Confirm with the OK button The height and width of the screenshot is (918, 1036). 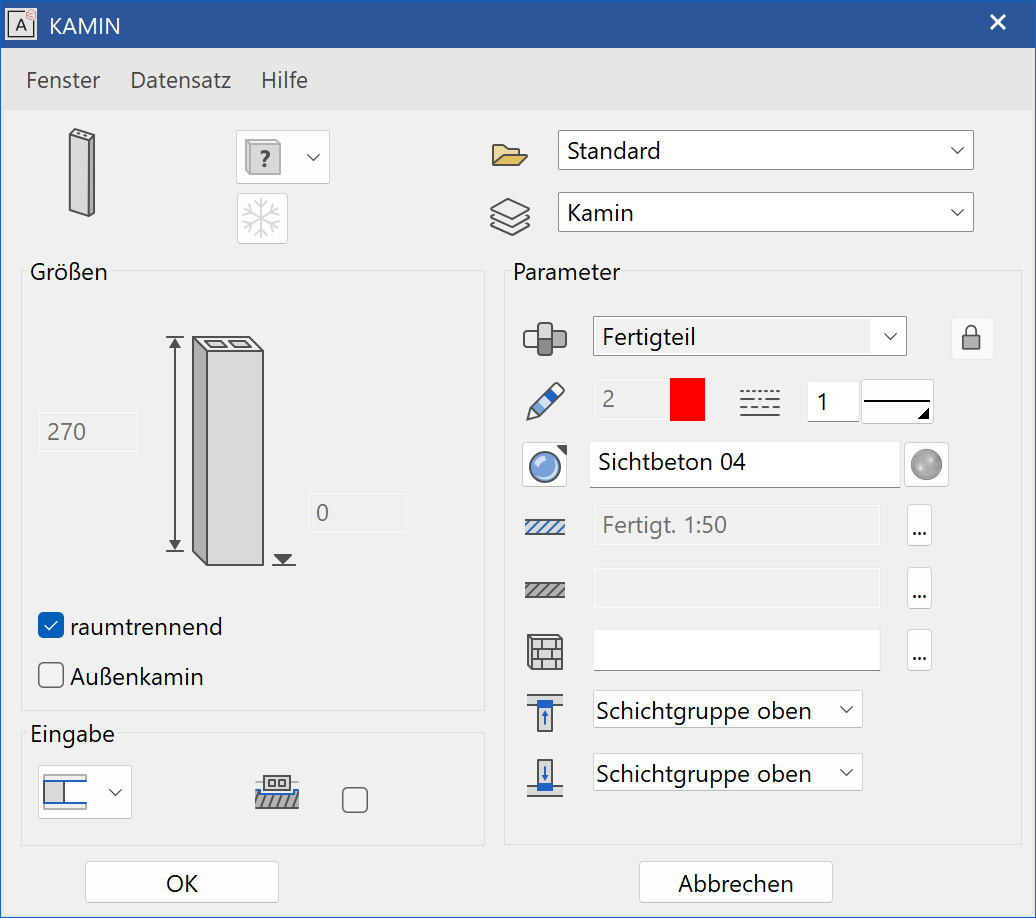182,883
